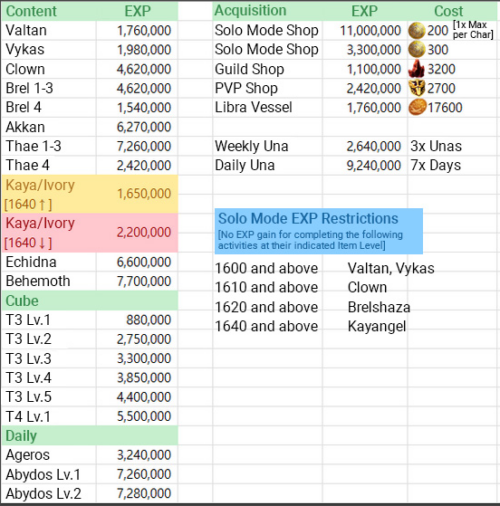Click the red Guild Shop bloodstone icon
500x506 pixels.
(417, 69)
